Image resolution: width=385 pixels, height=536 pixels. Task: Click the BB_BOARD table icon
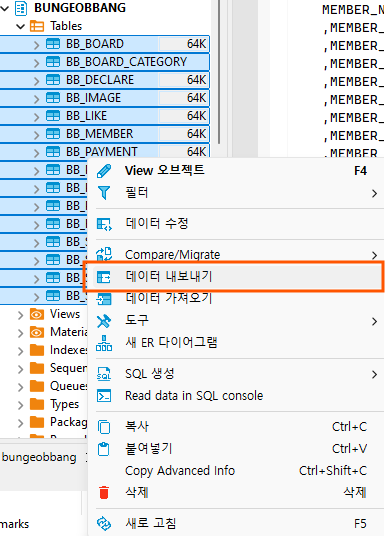point(53,44)
